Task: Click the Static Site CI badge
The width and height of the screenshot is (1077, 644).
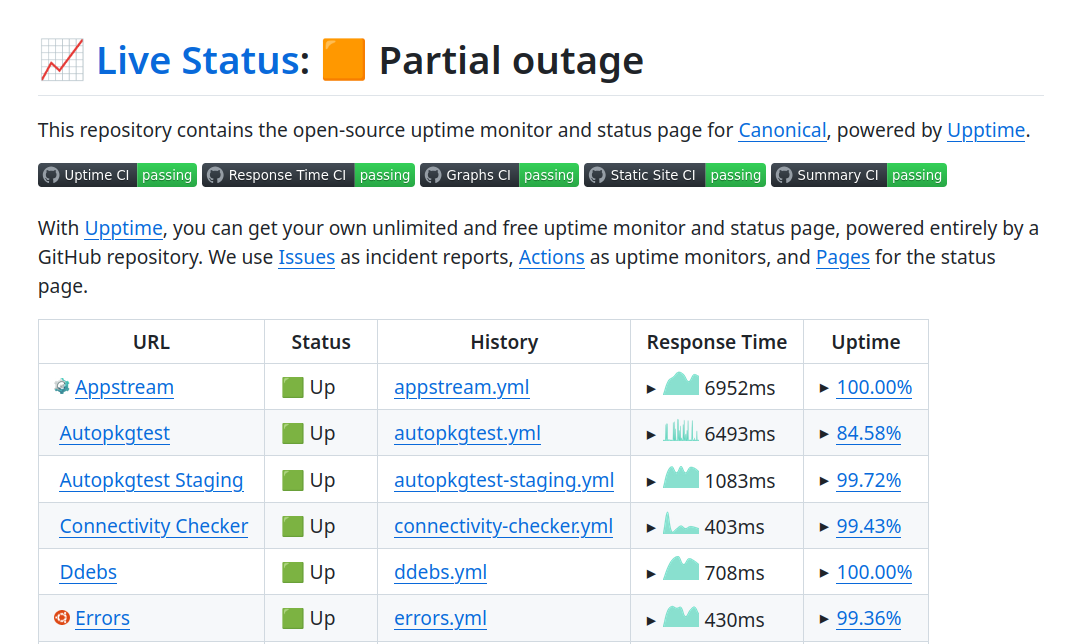Action: click(x=674, y=175)
